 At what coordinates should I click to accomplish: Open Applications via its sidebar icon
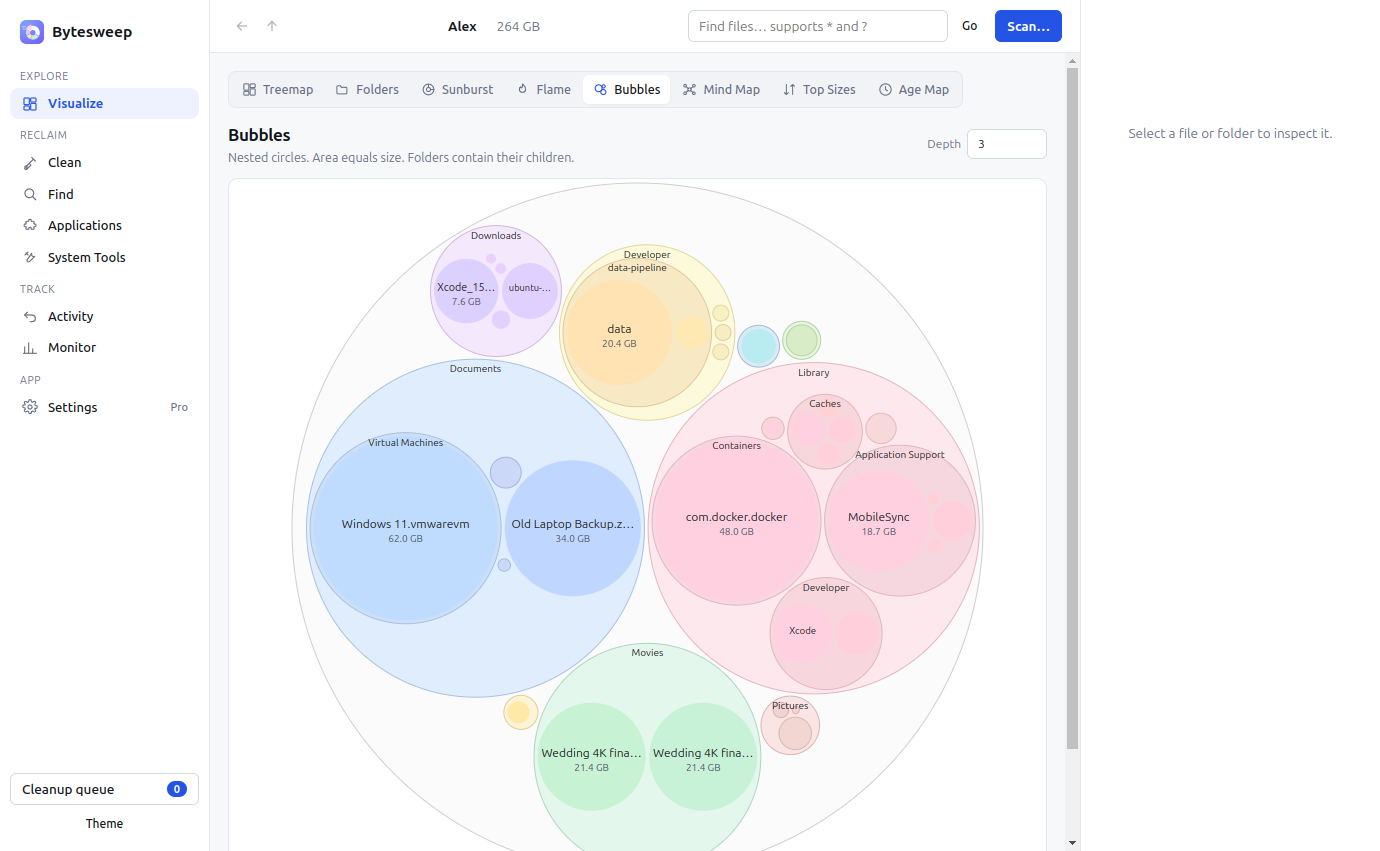coord(30,225)
